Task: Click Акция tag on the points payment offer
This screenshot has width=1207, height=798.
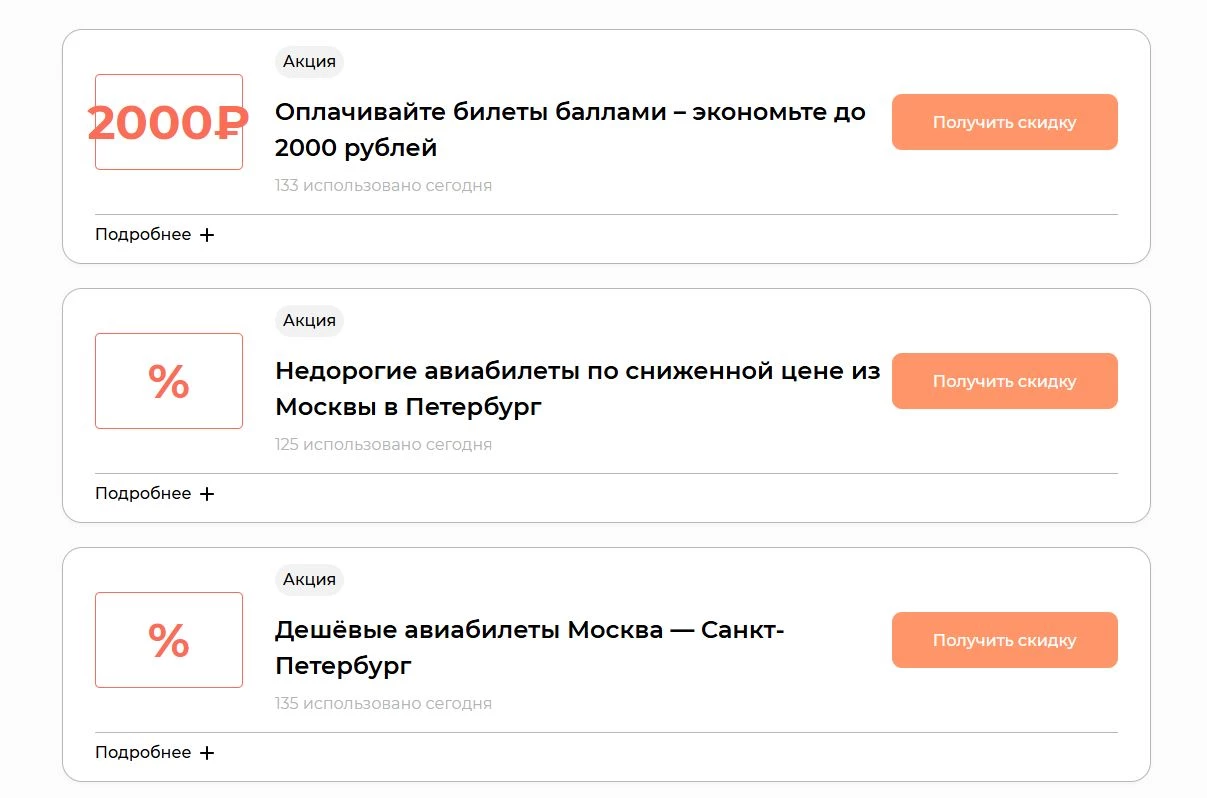Action: 309,62
